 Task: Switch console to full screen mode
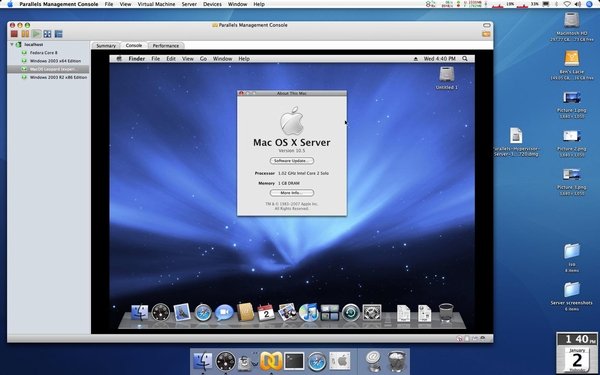pos(47,34)
